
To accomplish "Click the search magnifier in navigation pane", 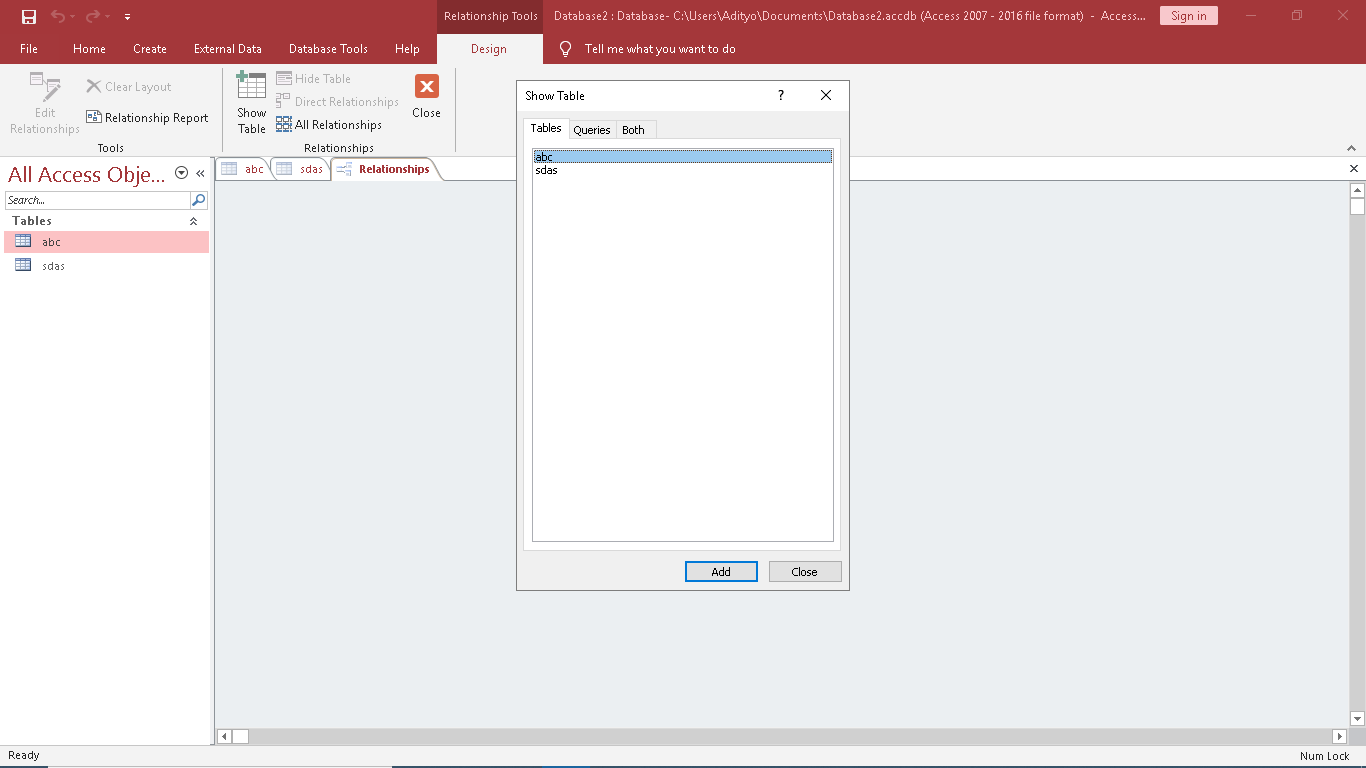I will click(198, 200).
